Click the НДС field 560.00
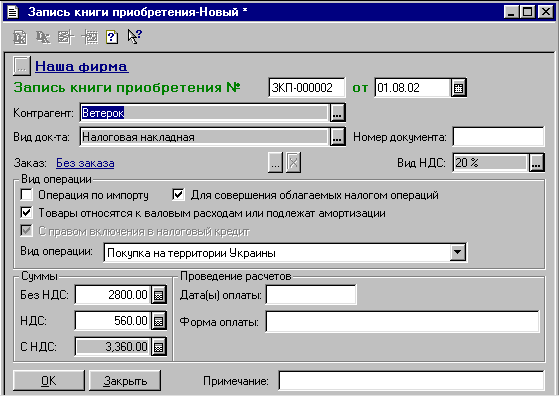 tap(113, 321)
